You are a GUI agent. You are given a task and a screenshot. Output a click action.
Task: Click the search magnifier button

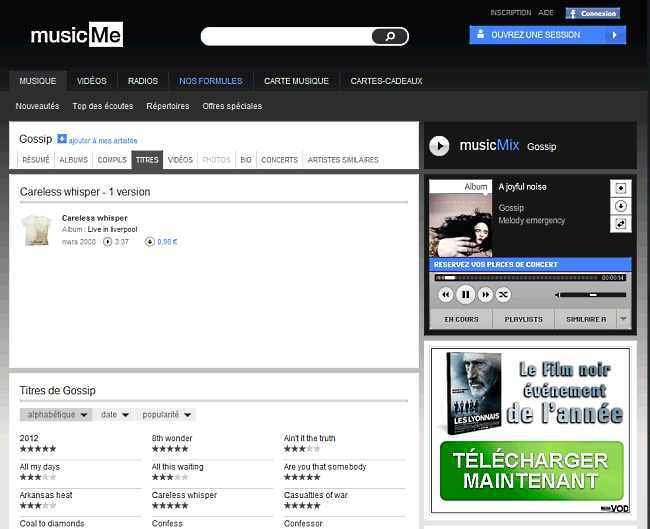[x=390, y=36]
